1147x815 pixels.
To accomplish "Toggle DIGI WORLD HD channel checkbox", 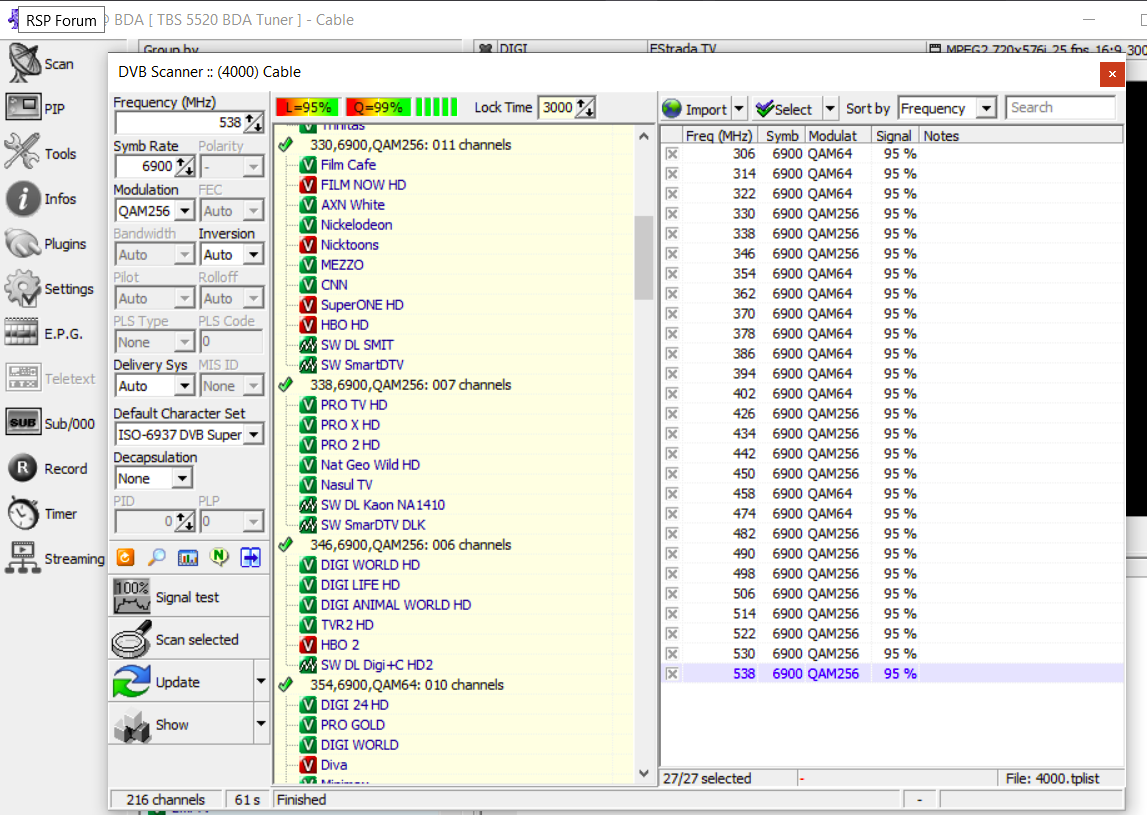I will [x=309, y=565].
